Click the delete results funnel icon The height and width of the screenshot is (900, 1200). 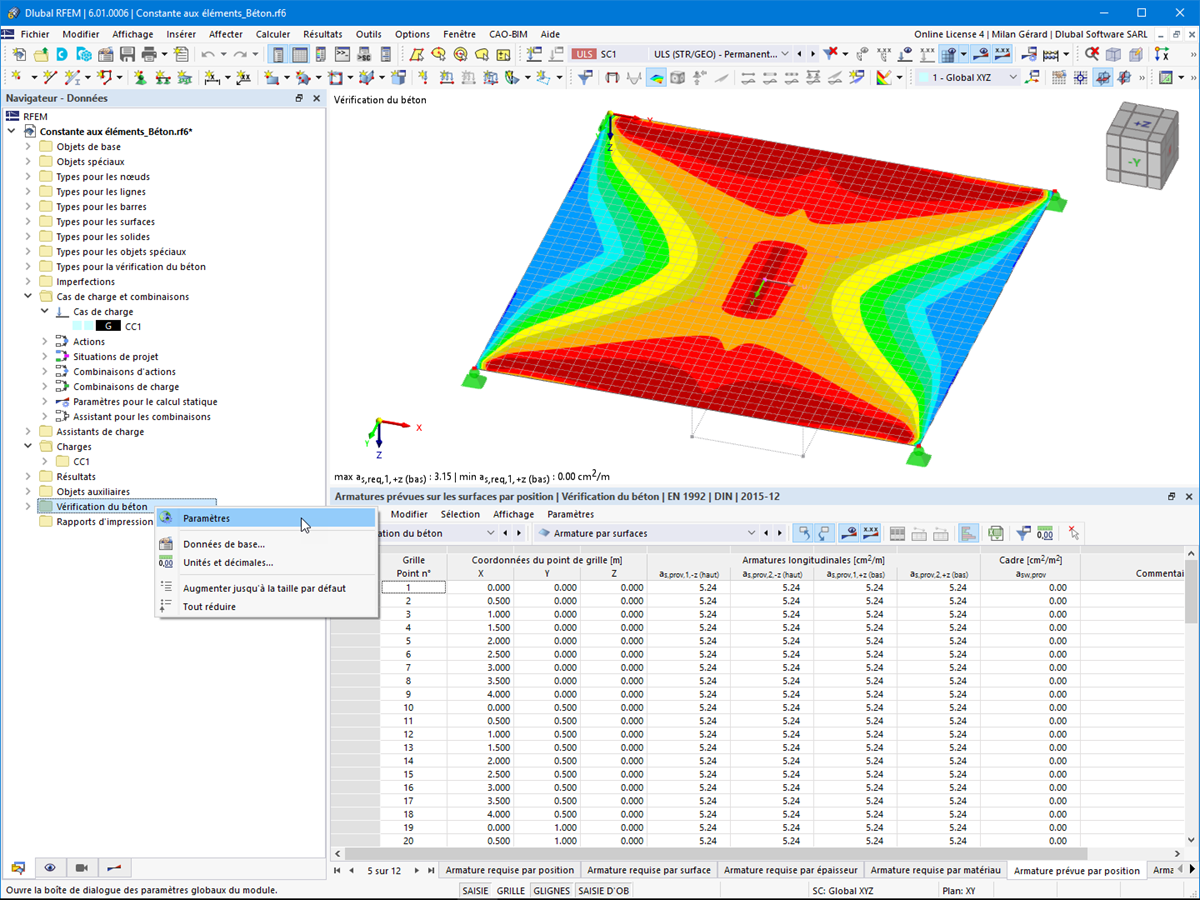point(832,54)
